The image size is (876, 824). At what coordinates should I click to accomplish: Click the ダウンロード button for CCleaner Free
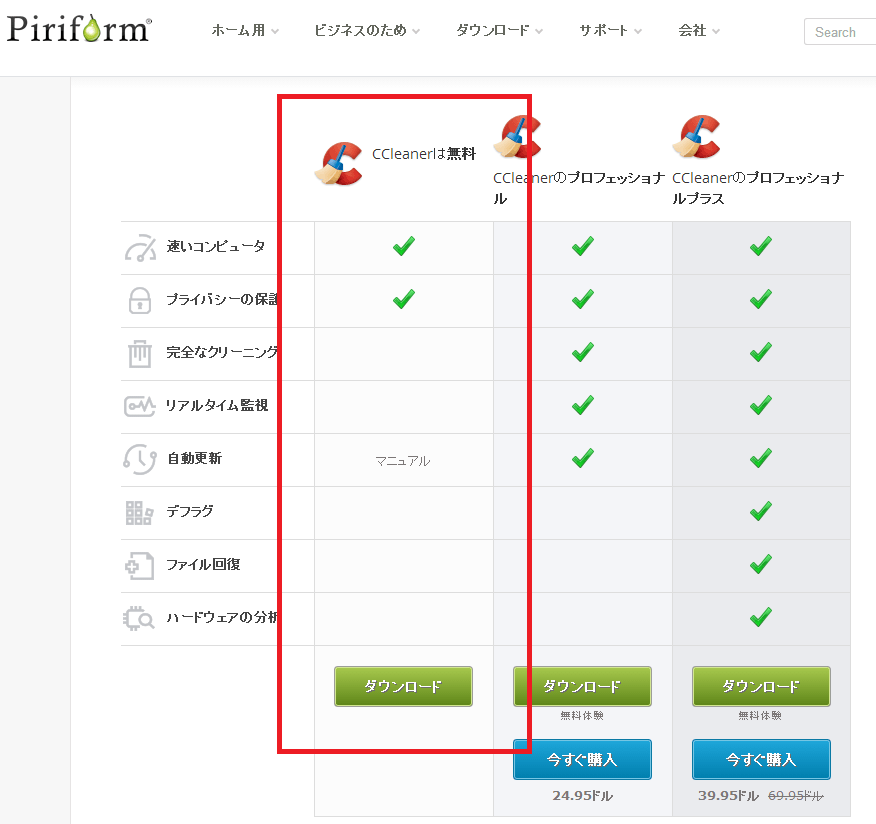(403, 687)
